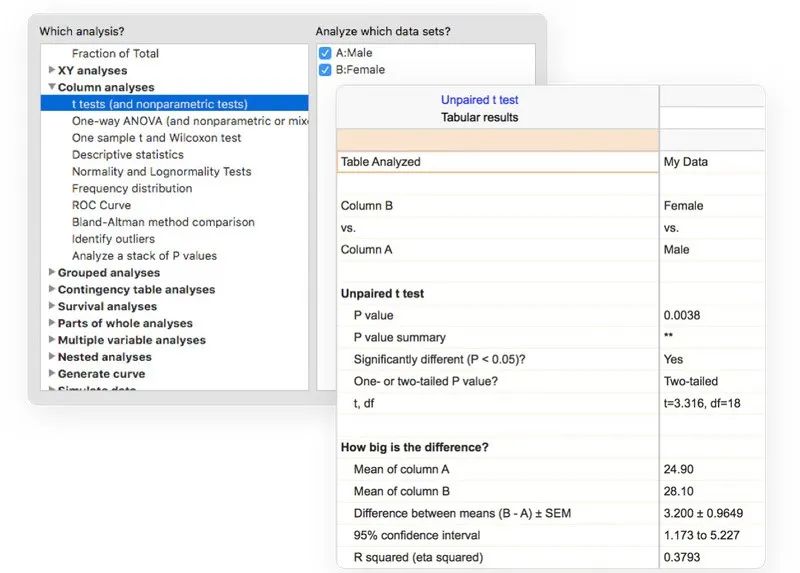Click the Table Analyzed cell
The image size is (800, 573).
pos(497,162)
